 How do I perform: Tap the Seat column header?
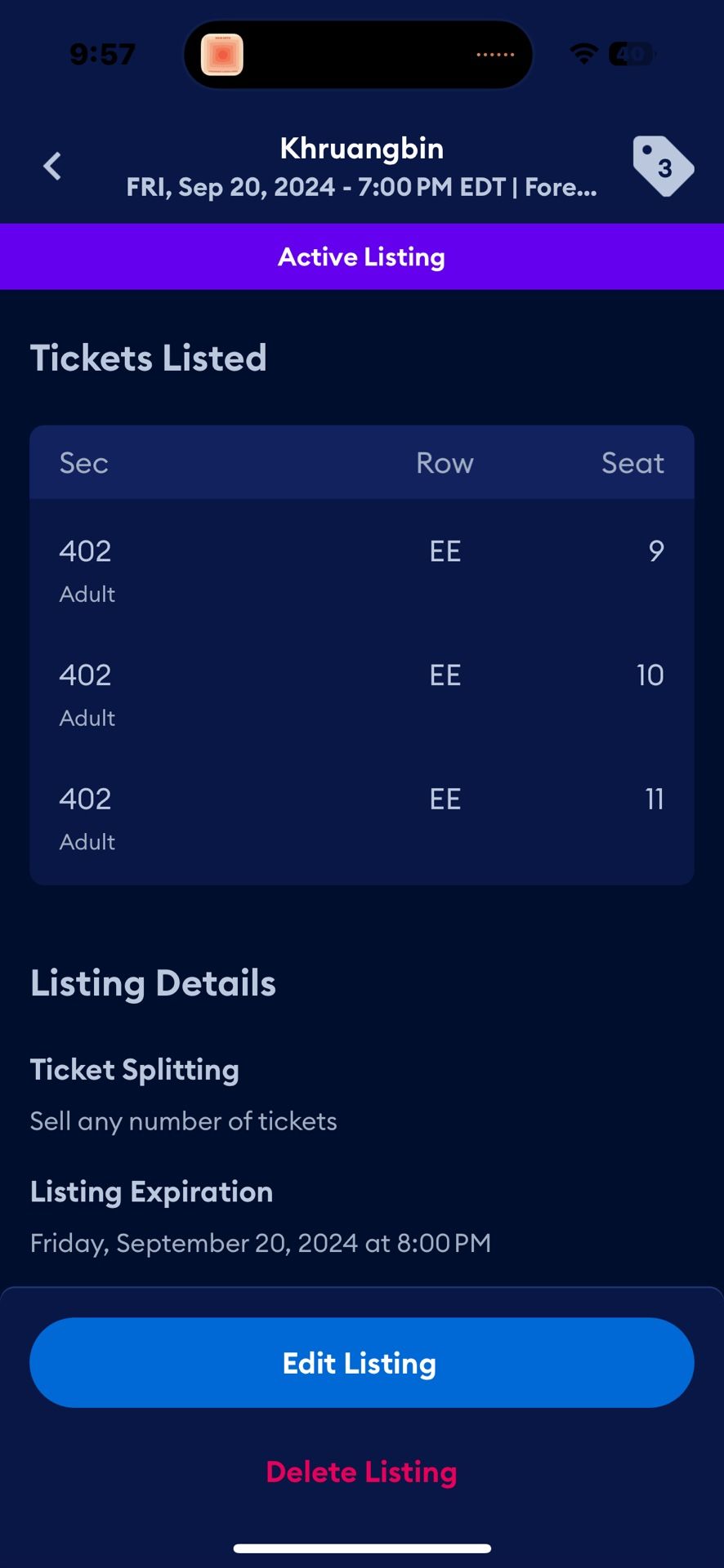click(x=632, y=463)
